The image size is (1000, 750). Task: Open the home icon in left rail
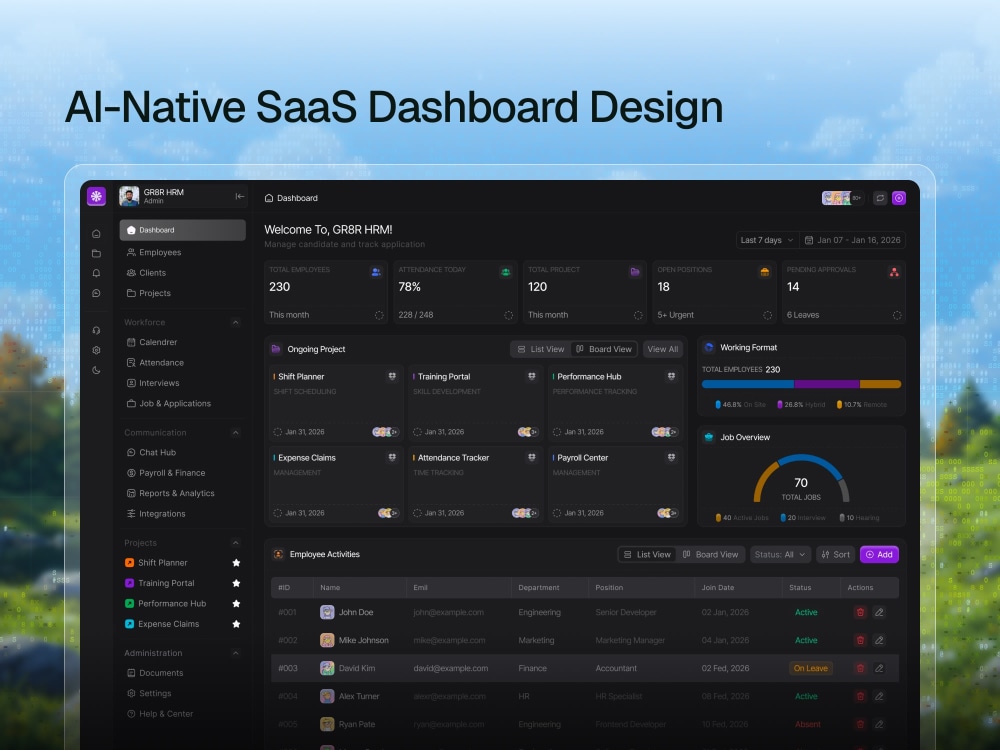coord(96,233)
